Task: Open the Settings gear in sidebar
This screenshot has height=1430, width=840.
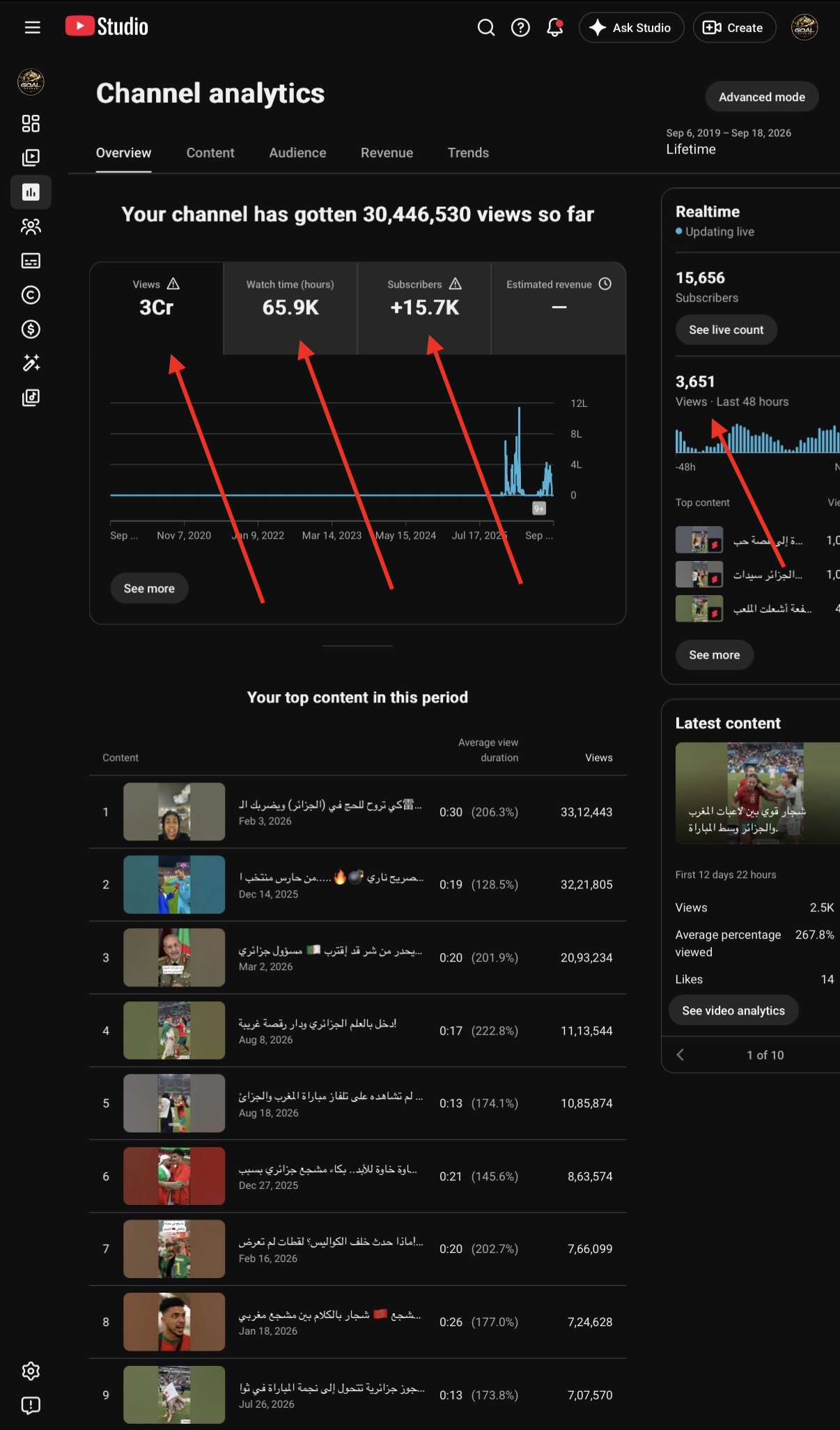Action: pos(31,1371)
